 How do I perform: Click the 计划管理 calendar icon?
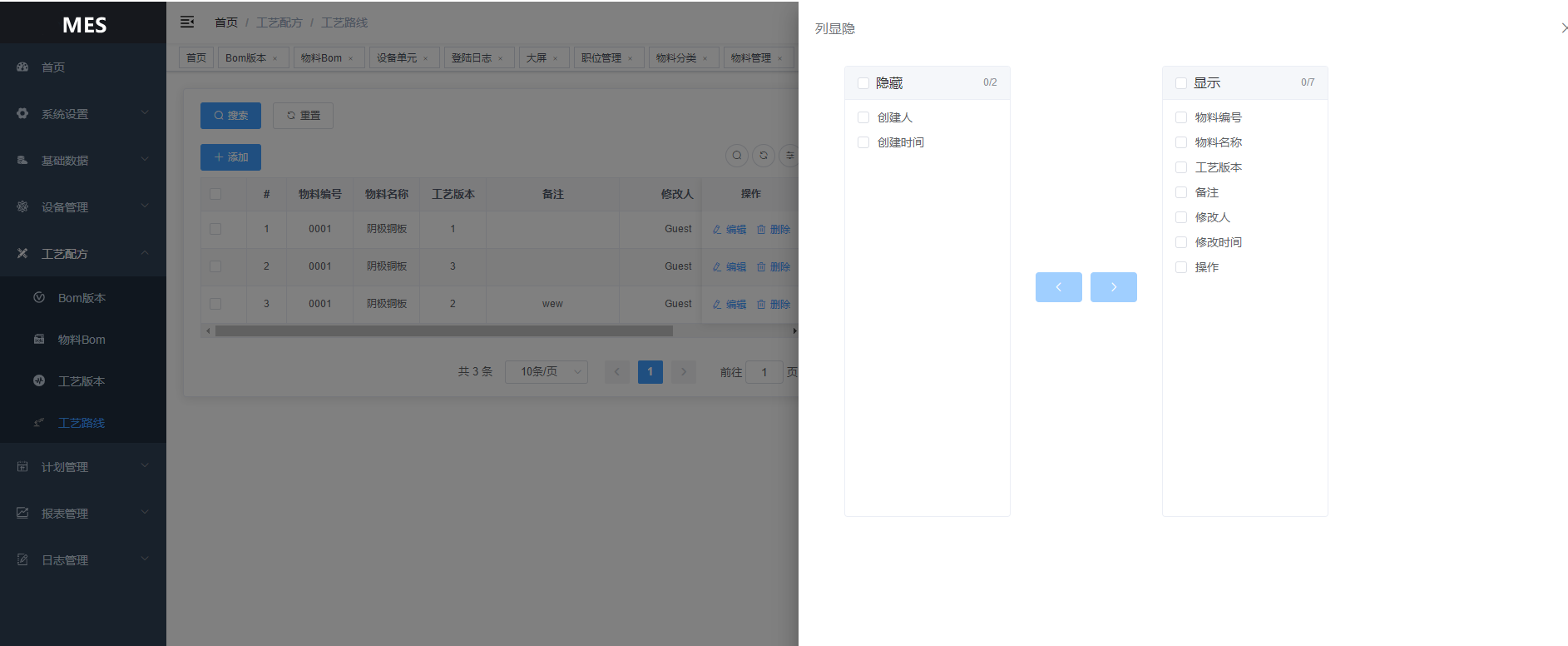coord(22,466)
